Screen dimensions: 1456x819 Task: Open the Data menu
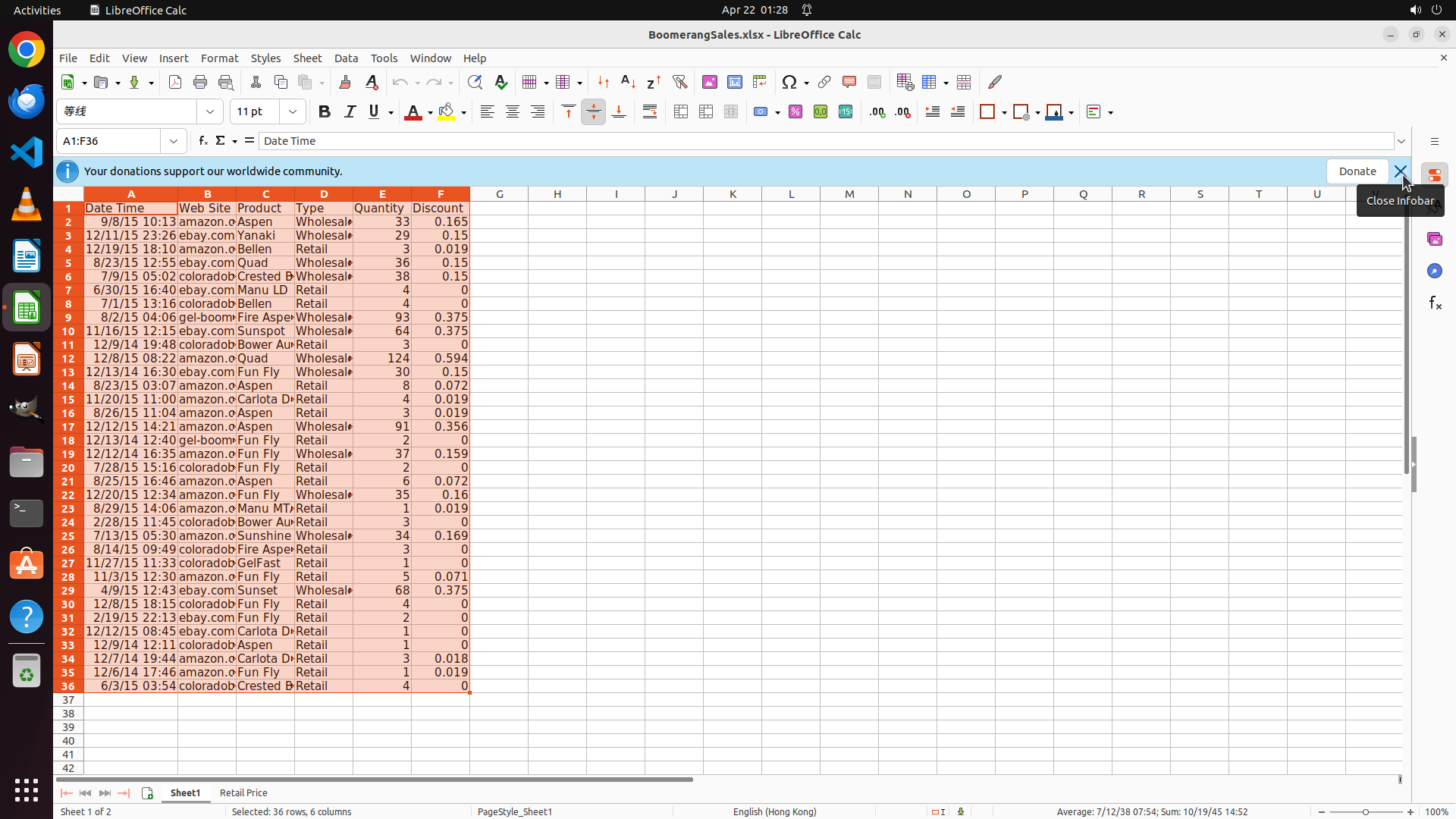346,58
